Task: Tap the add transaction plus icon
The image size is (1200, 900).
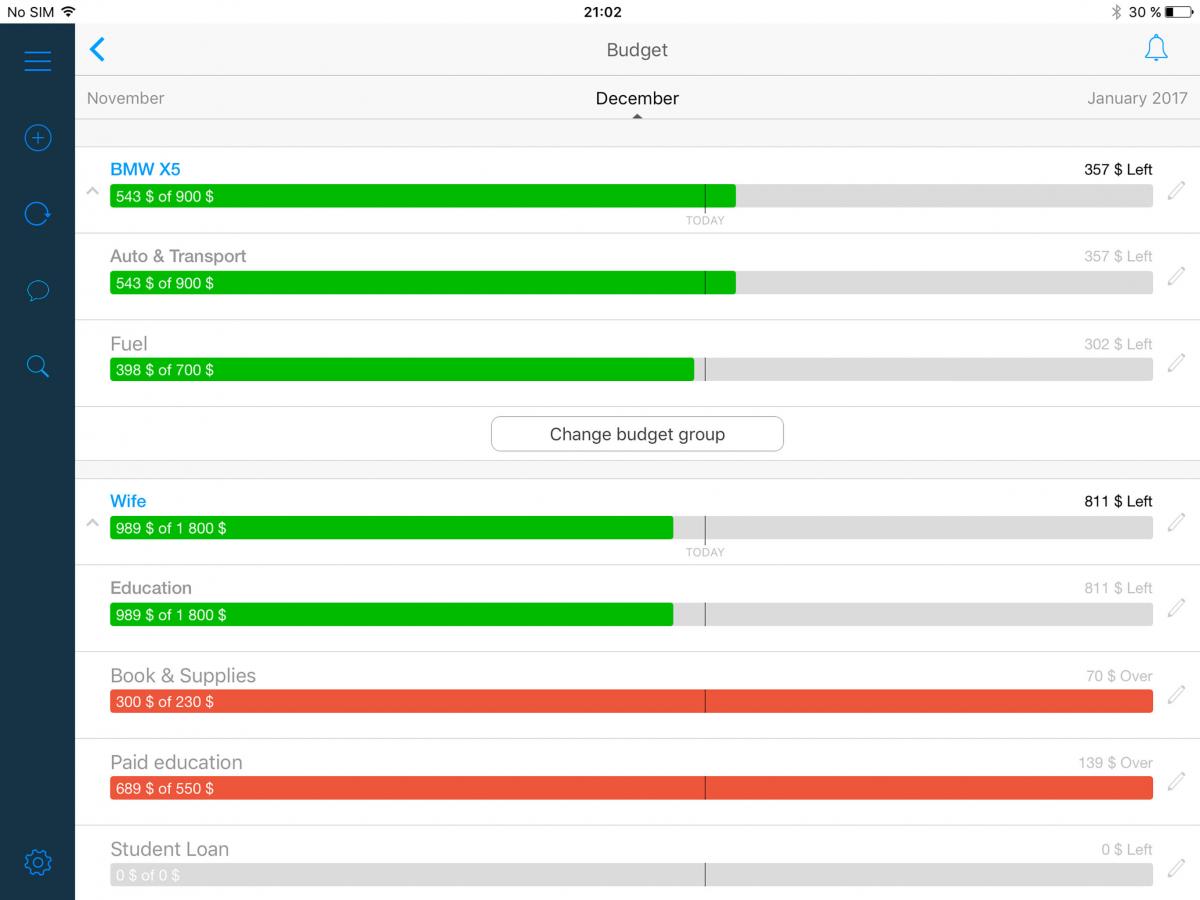Action: (37, 138)
